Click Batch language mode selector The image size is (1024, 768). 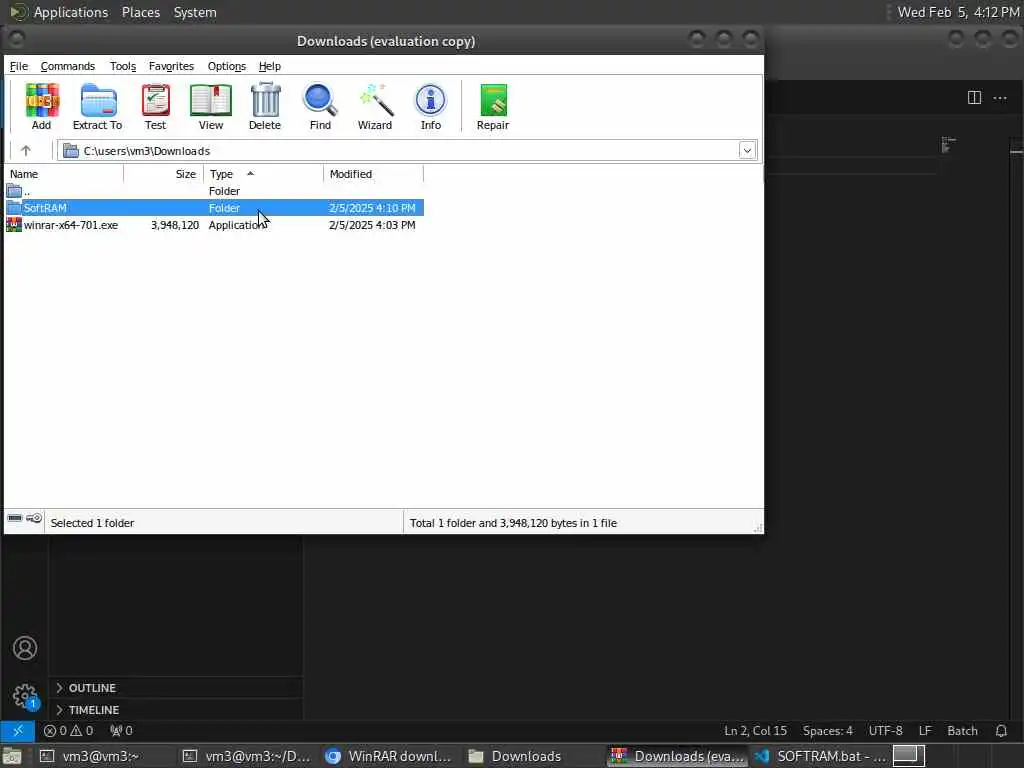tap(962, 731)
